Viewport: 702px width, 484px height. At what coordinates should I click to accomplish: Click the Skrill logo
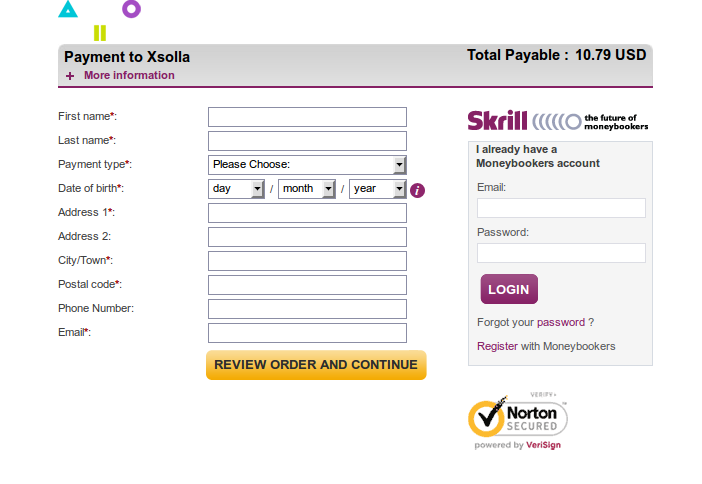[497, 120]
